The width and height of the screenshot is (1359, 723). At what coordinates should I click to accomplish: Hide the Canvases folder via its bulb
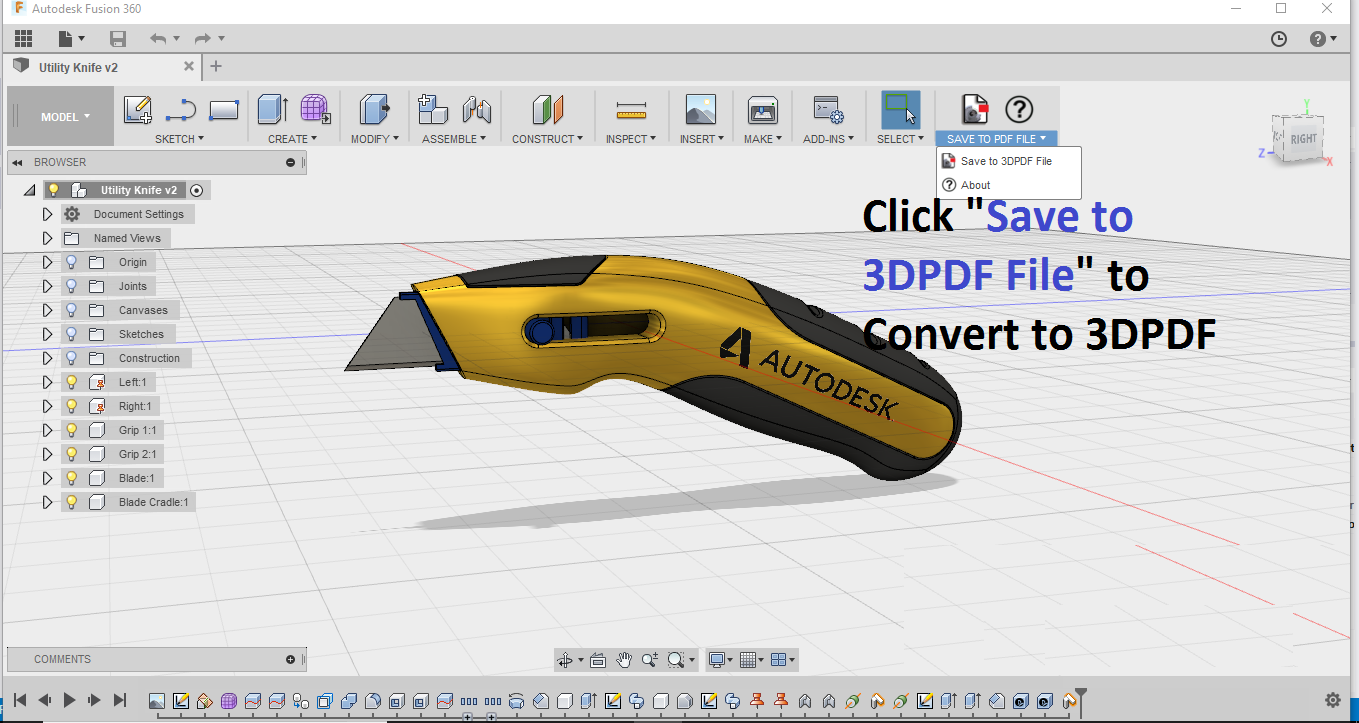pyautogui.click(x=71, y=310)
